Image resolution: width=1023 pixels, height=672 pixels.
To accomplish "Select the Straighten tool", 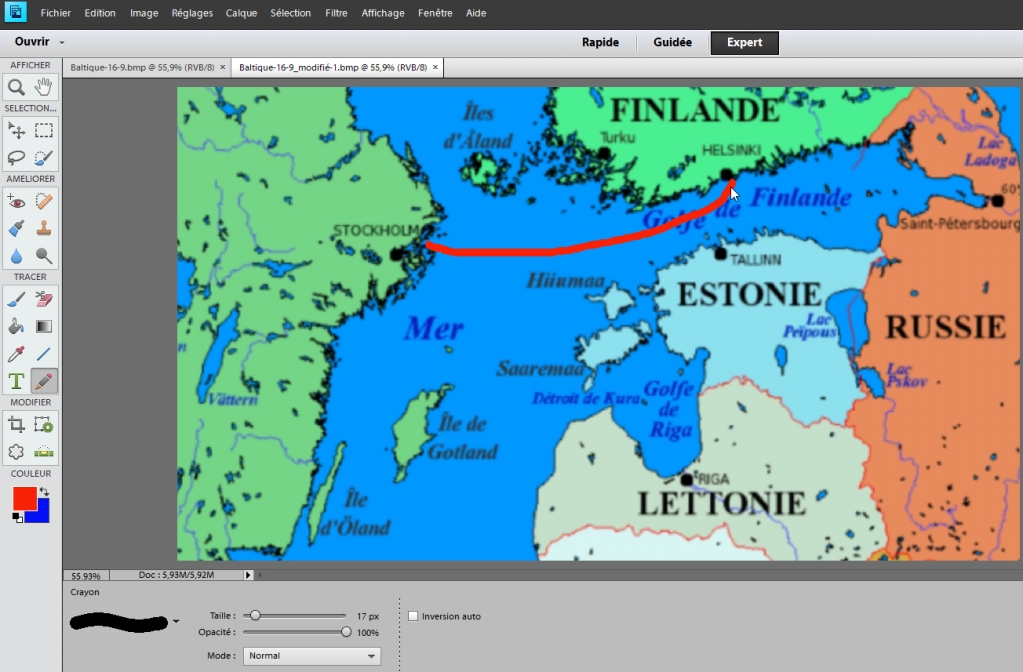I will click(x=44, y=451).
